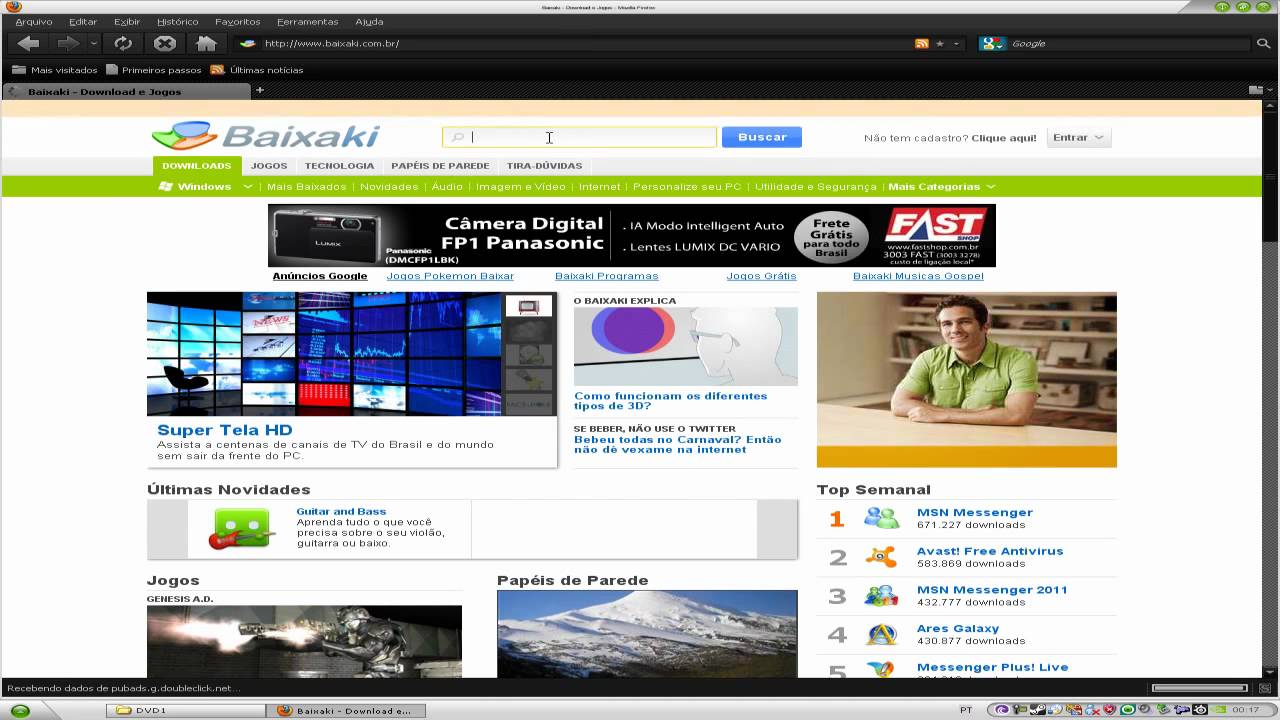
Task: Open the Editar menu
Action: (x=83, y=21)
